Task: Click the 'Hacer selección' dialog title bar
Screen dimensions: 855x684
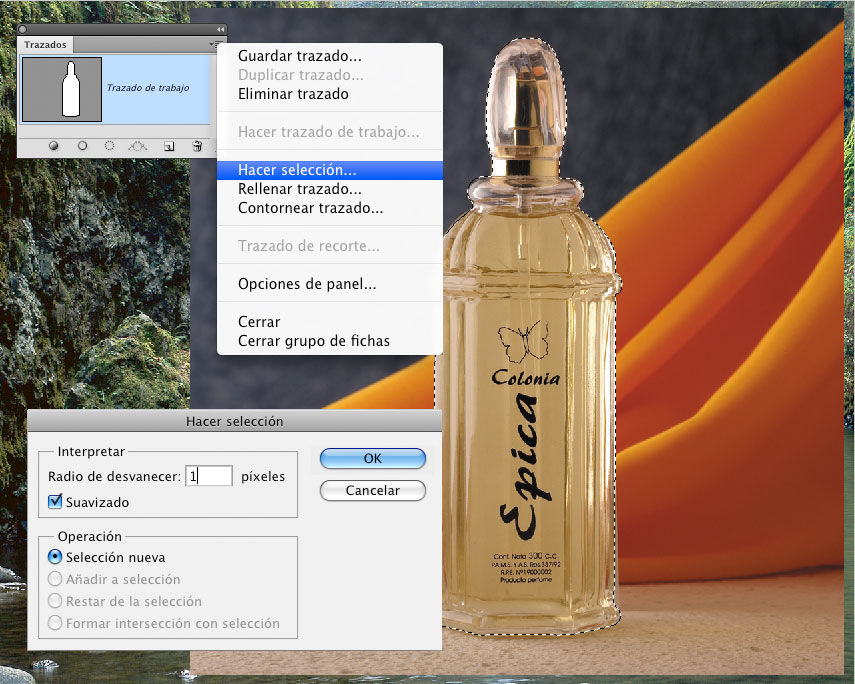Action: [x=234, y=421]
